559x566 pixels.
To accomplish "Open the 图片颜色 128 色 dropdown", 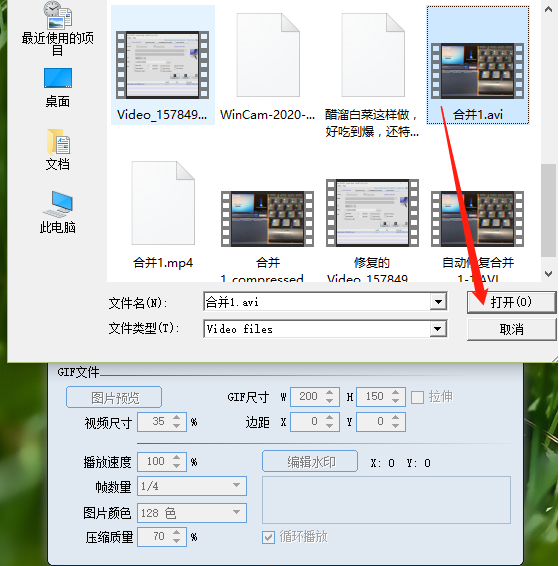I will [192, 513].
